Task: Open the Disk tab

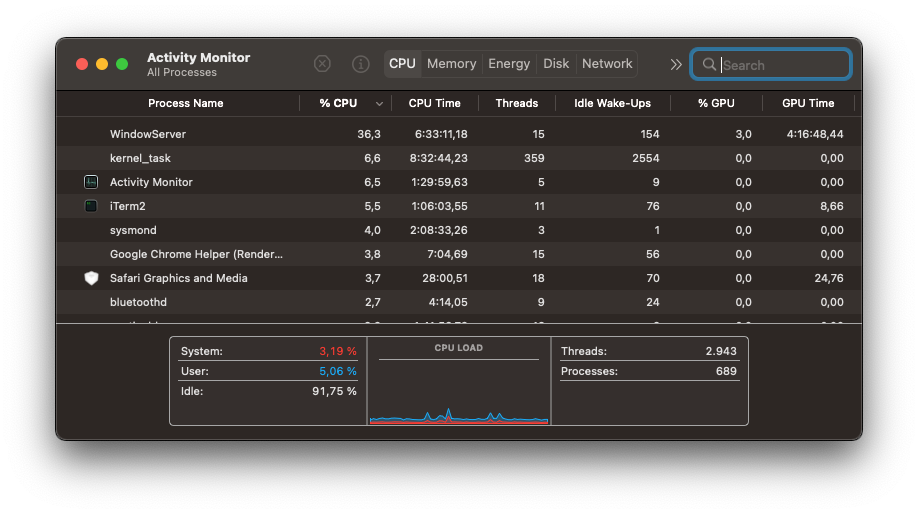Action: coord(556,64)
